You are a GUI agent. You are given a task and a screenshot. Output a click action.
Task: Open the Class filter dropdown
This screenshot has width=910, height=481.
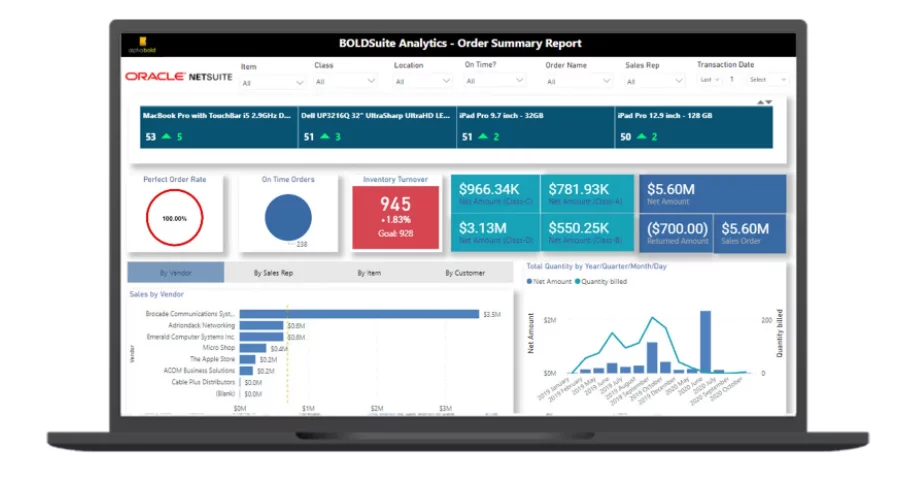[x=345, y=81]
